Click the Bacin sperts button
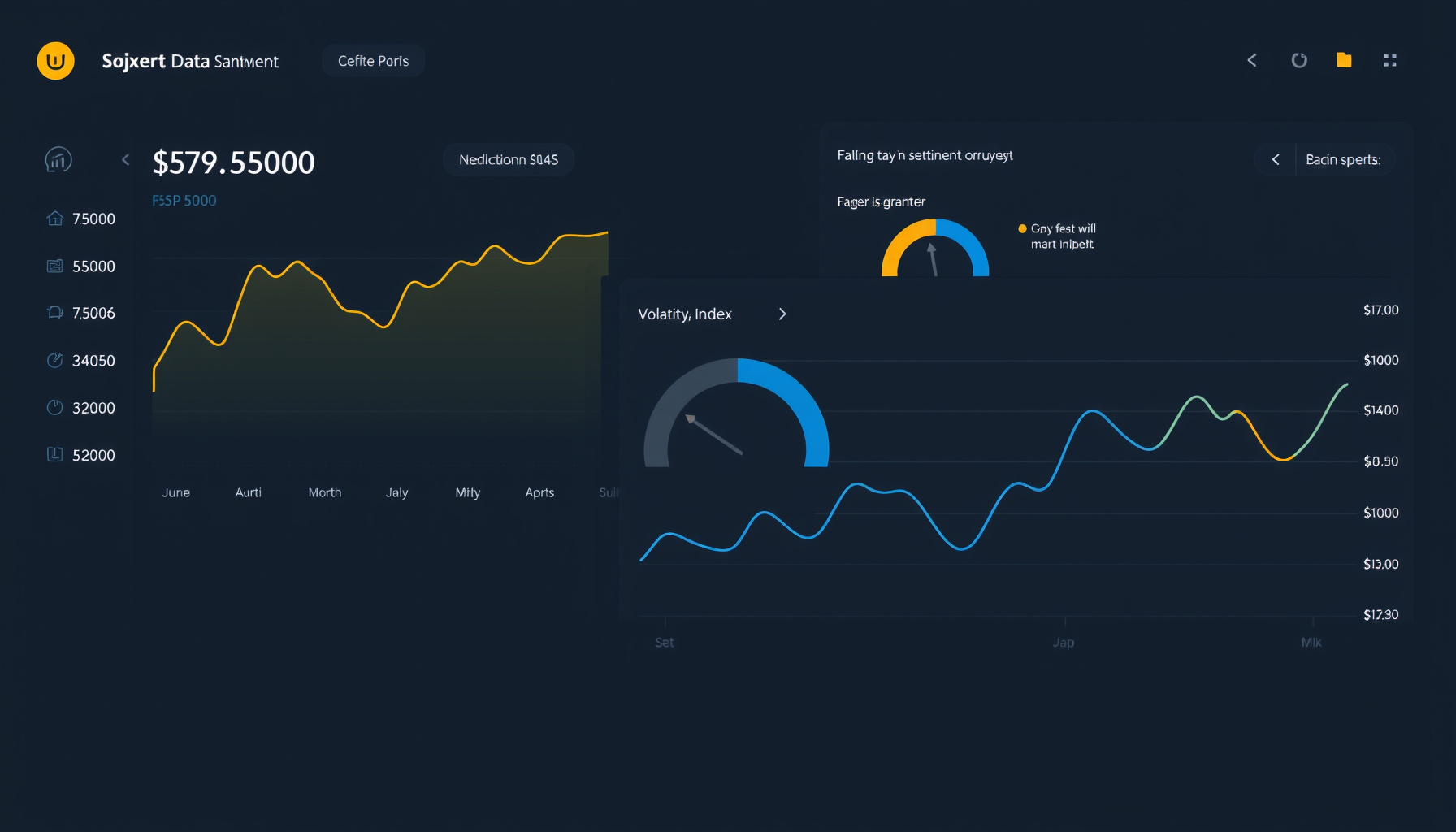 (1344, 159)
